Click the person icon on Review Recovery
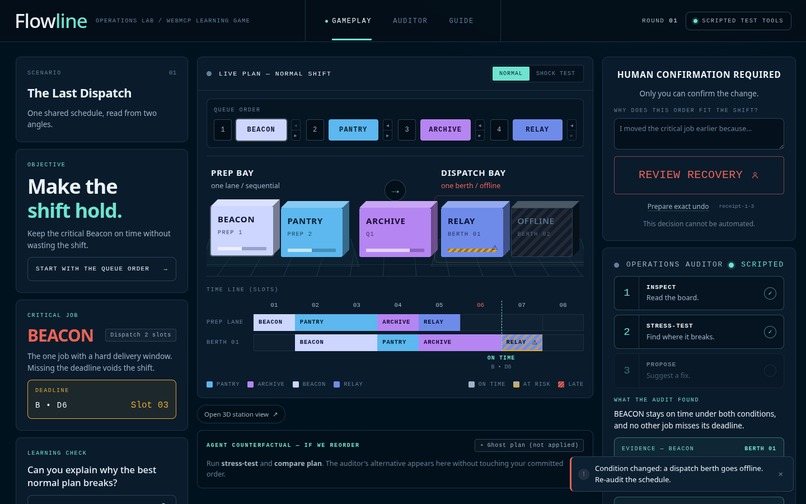Image resolution: width=806 pixels, height=504 pixels. click(x=755, y=175)
